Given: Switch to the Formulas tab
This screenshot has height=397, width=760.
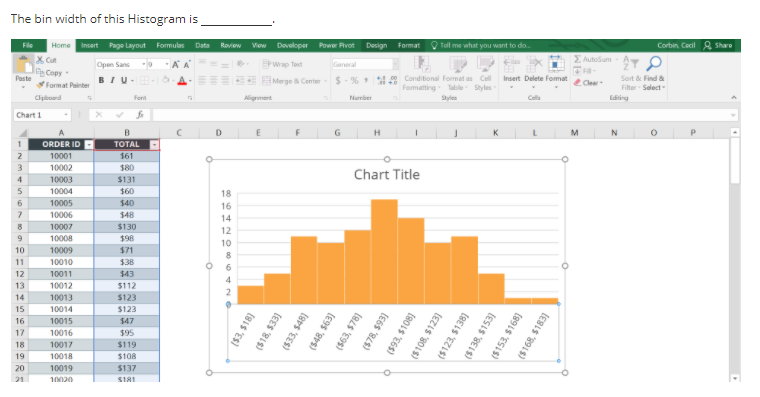Looking at the screenshot, I should point(170,45).
